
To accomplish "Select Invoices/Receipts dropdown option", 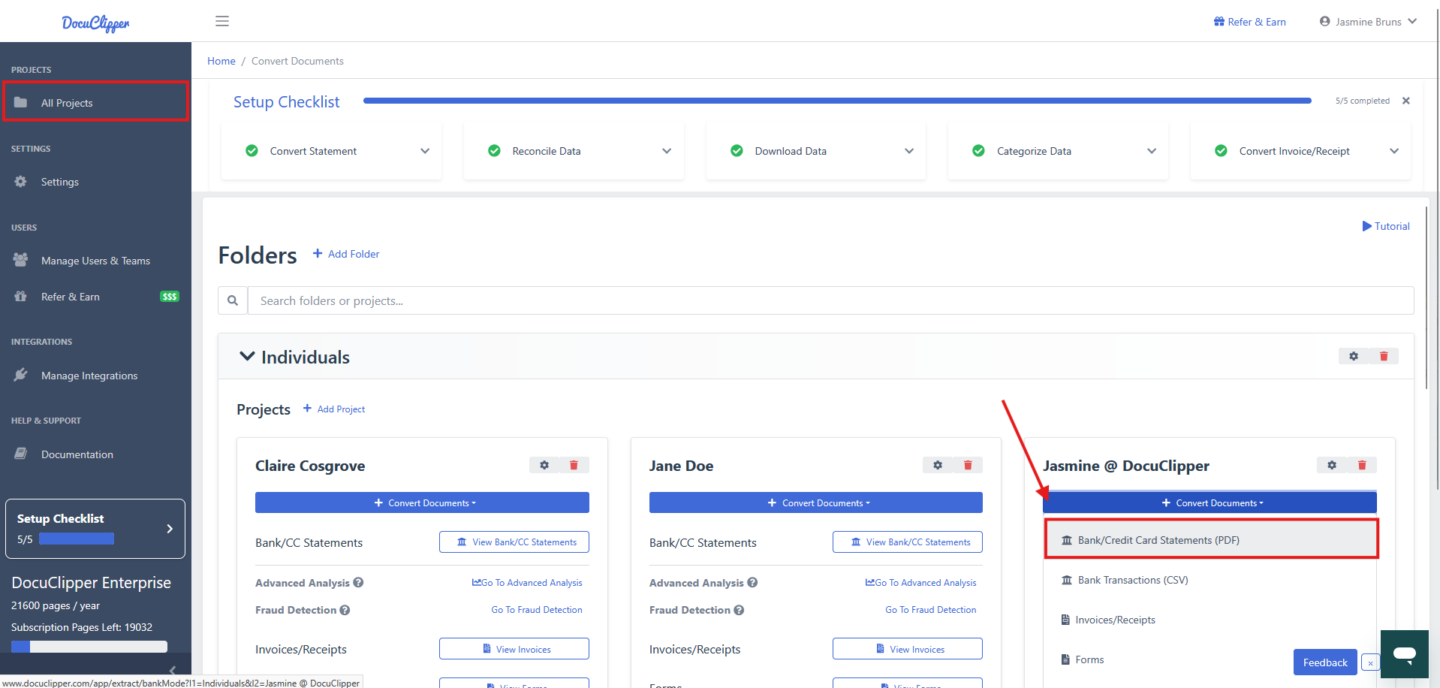I will (1210, 620).
